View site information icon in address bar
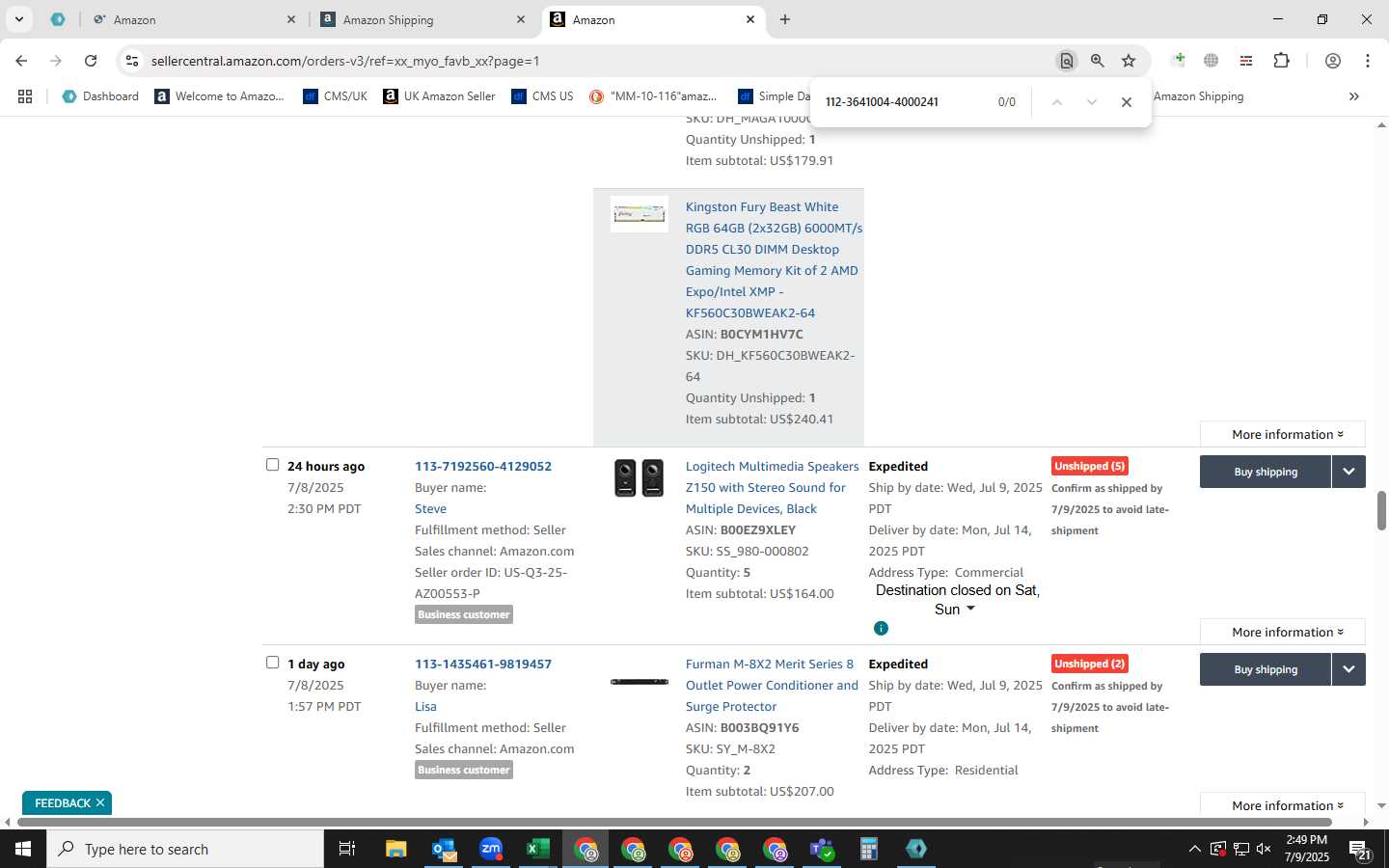This screenshot has width=1389, height=868. [x=132, y=61]
